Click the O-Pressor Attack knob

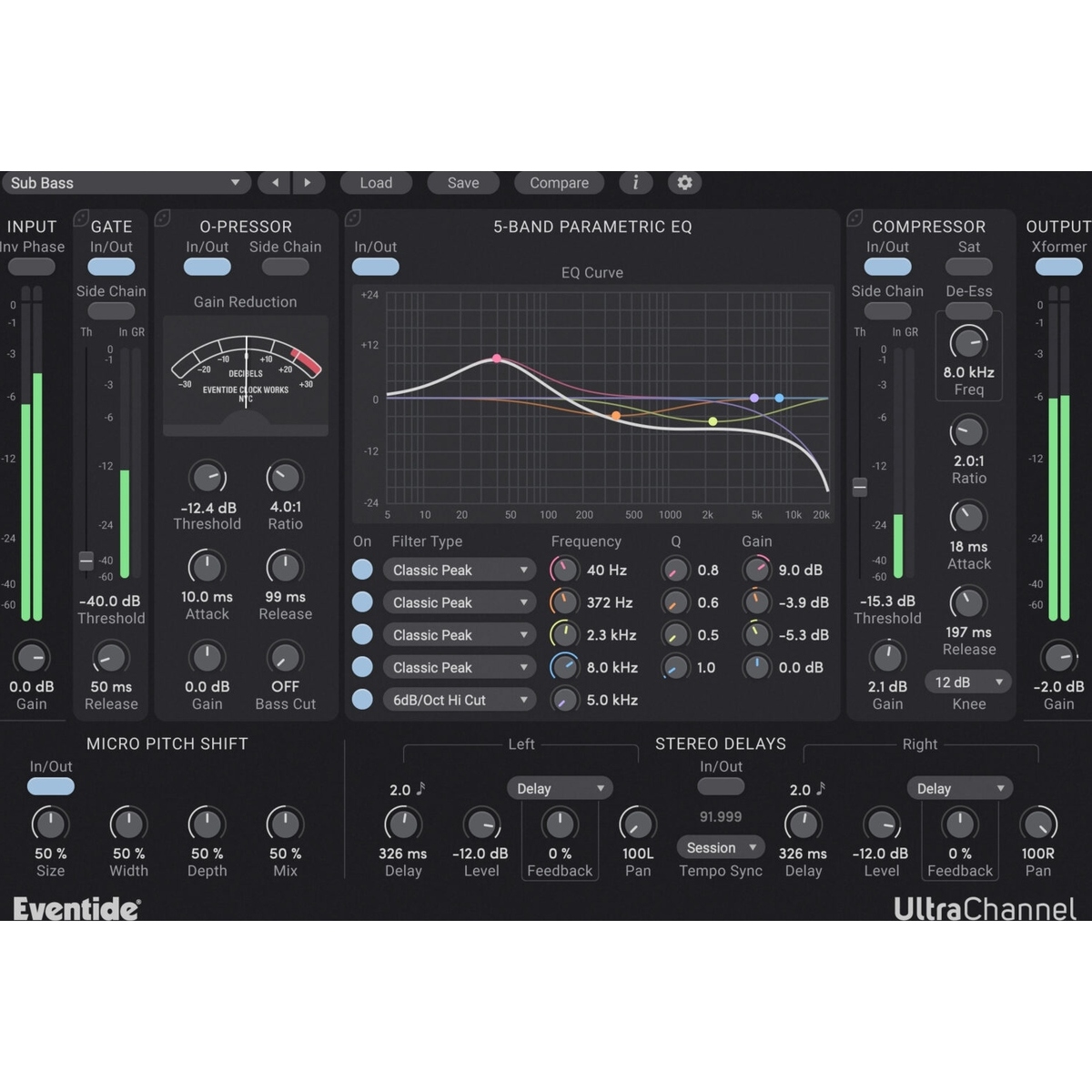(x=207, y=567)
